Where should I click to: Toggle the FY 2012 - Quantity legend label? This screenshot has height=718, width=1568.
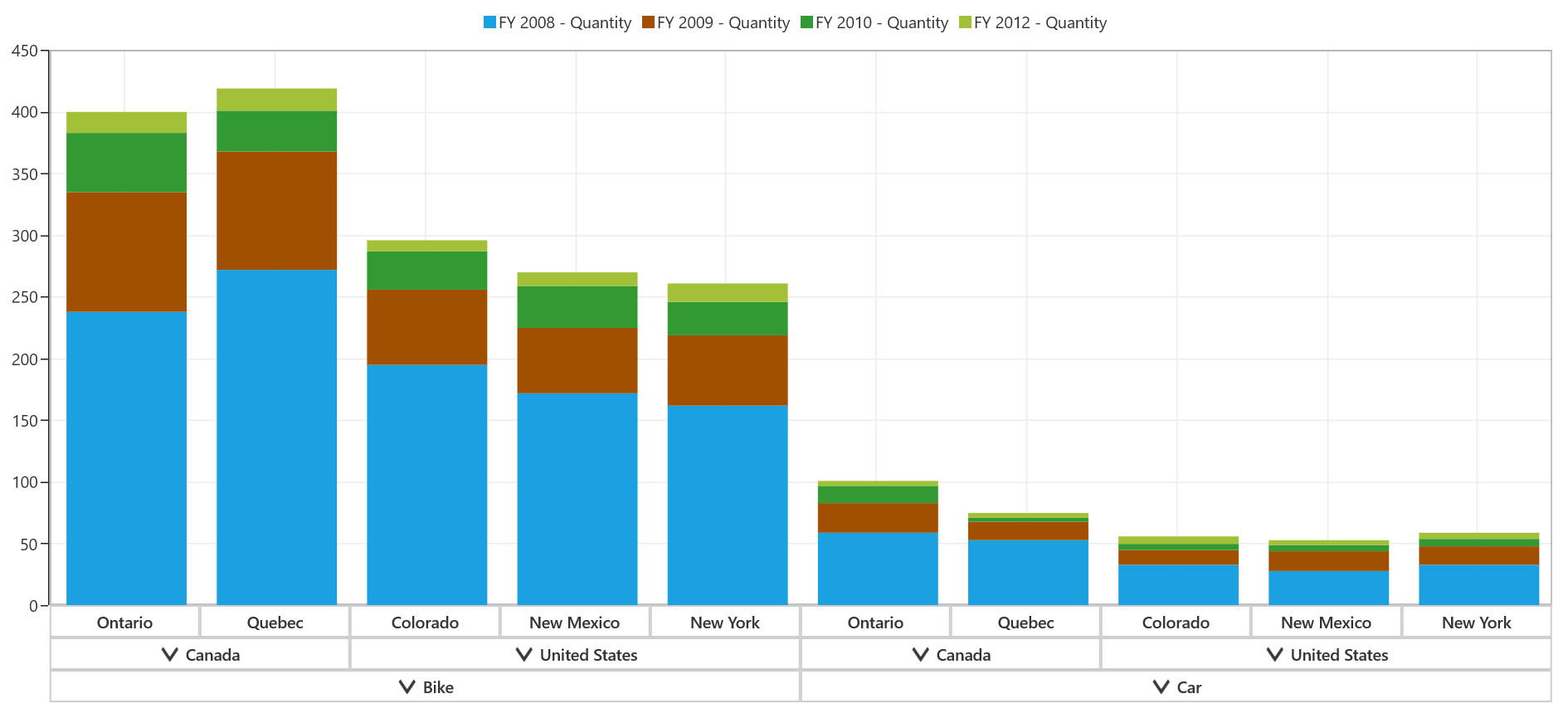[1040, 22]
